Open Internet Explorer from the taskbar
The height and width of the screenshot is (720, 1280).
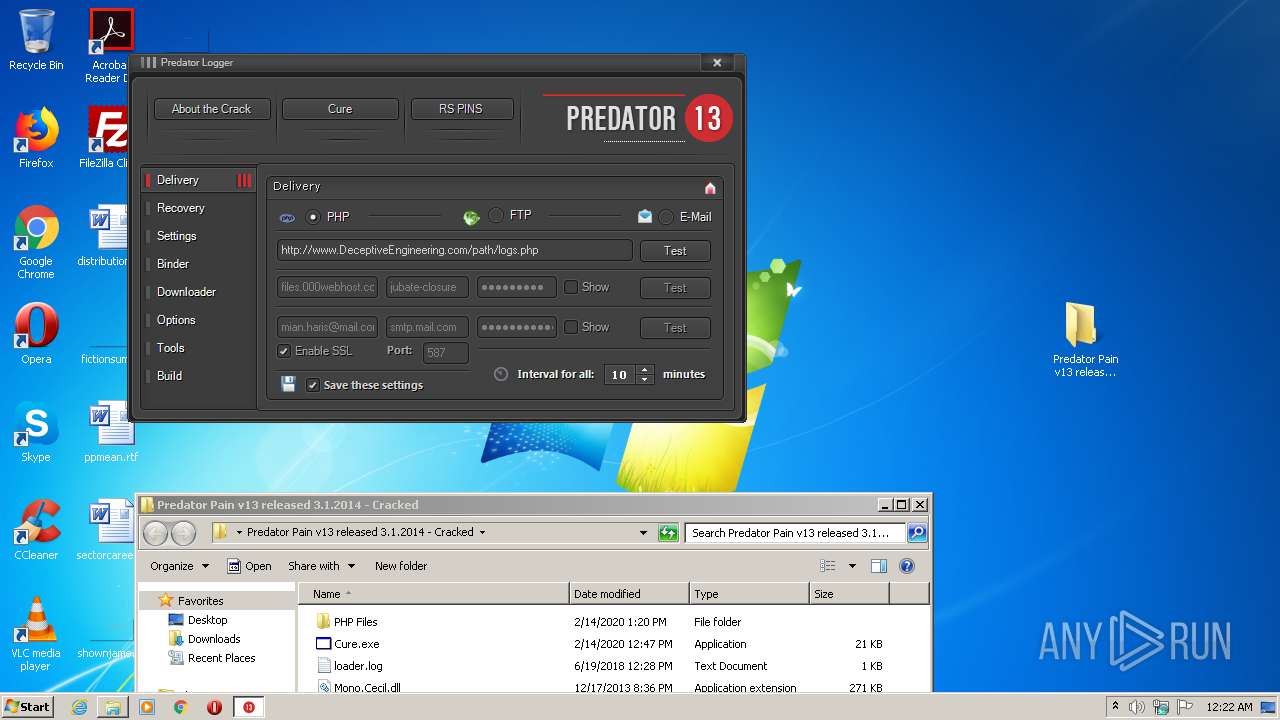tap(79, 707)
